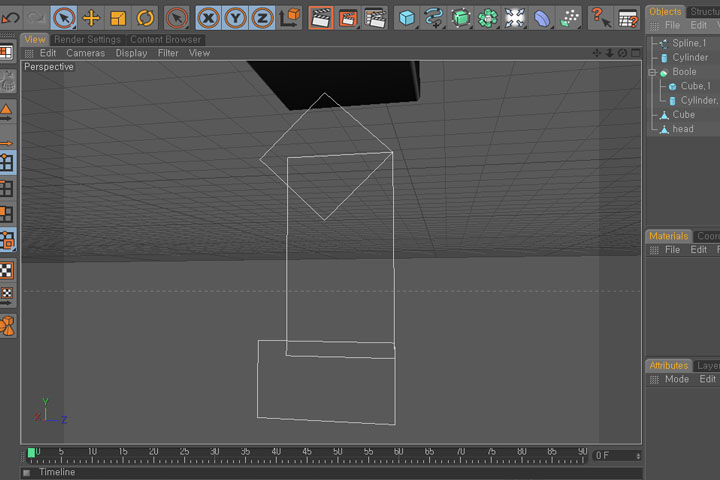720x480 pixels.
Task: Switch to the Render Settings tab
Action: [87, 40]
